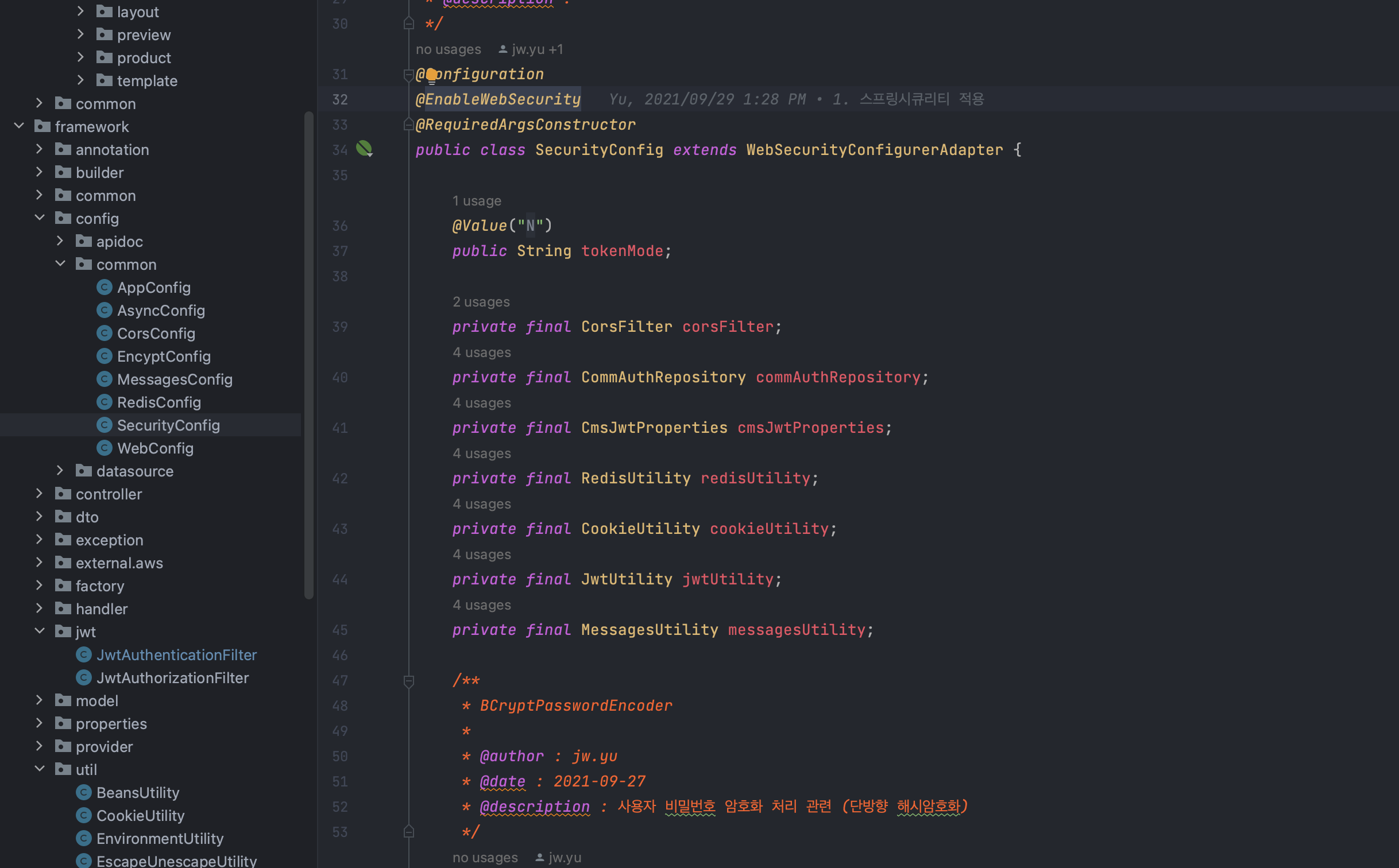Screen dimensions: 1399x868
Task: Click the project tree vertical scrollbar
Action: (309, 356)
